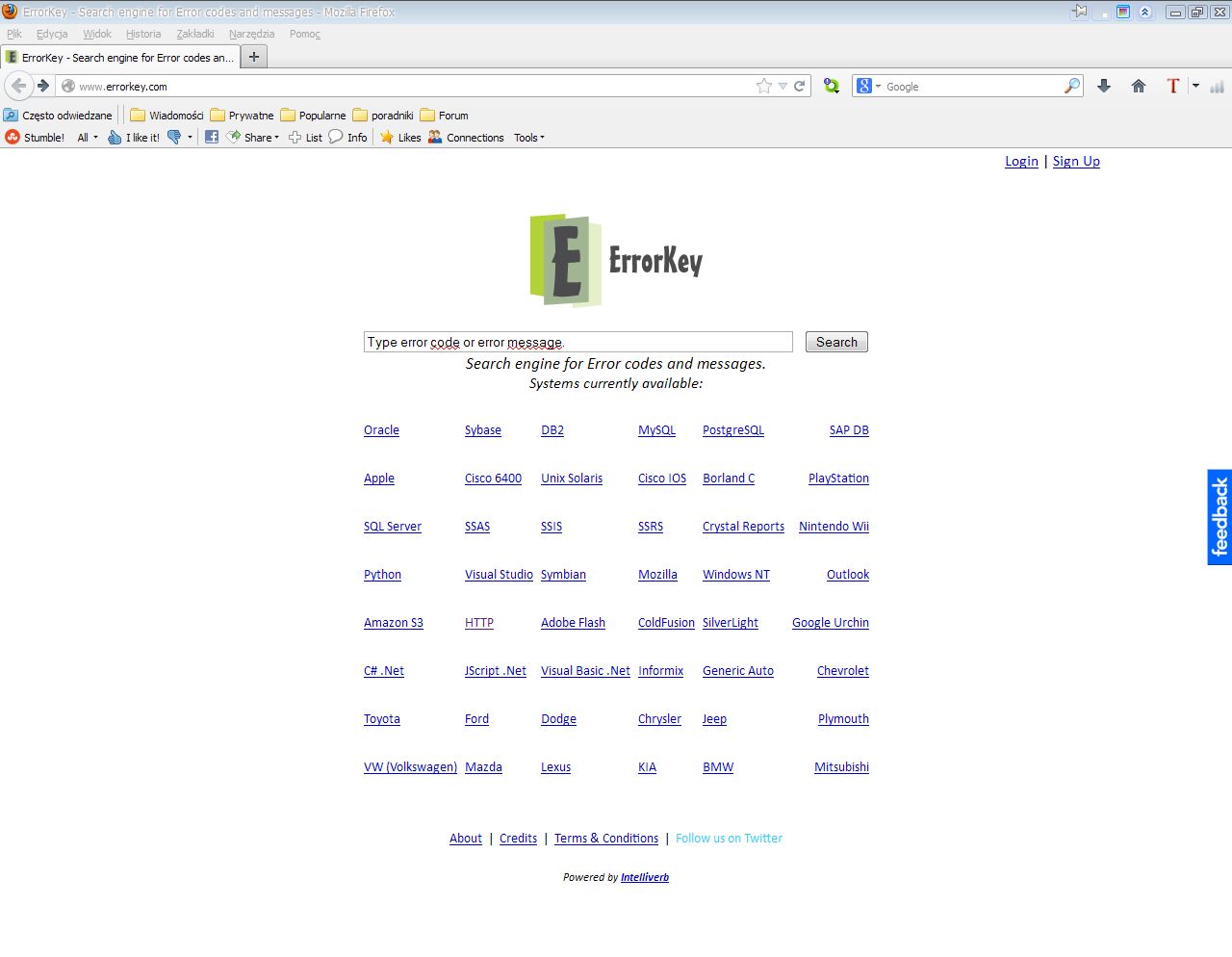
Task: Open the blue feedback side tab
Action: pos(1219,517)
